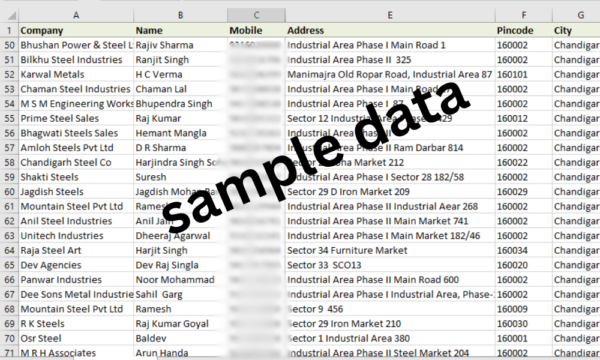Click pincode 160034 cell
600x360 pixels.
tap(523, 251)
